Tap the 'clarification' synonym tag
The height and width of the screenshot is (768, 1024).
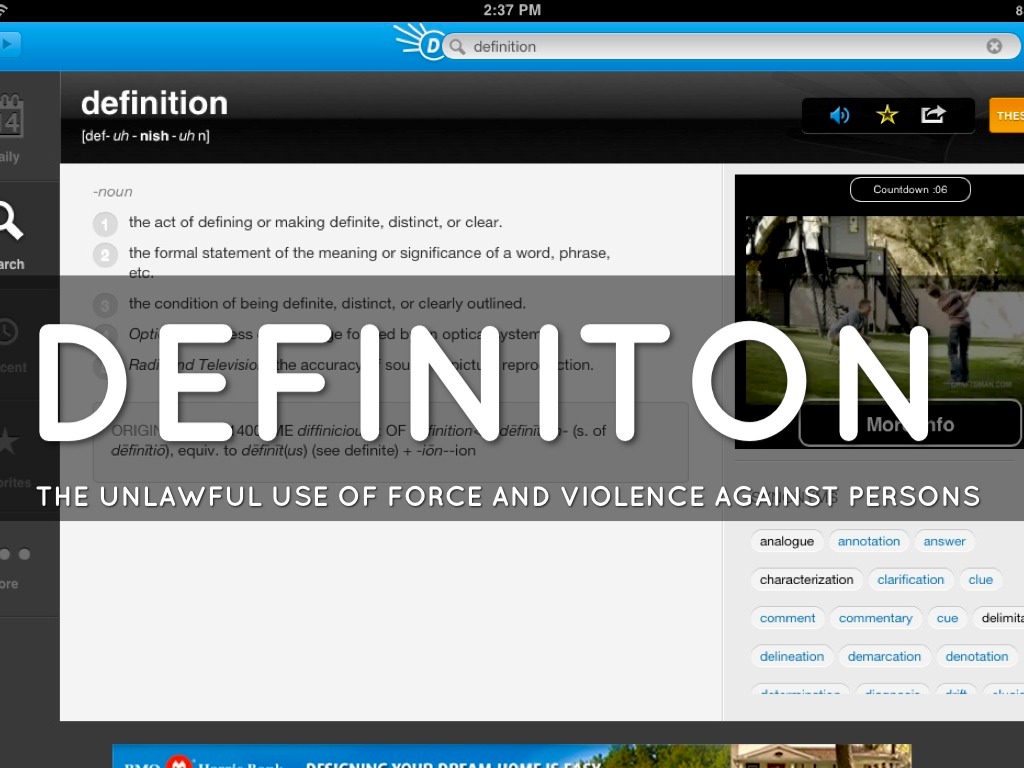click(910, 579)
